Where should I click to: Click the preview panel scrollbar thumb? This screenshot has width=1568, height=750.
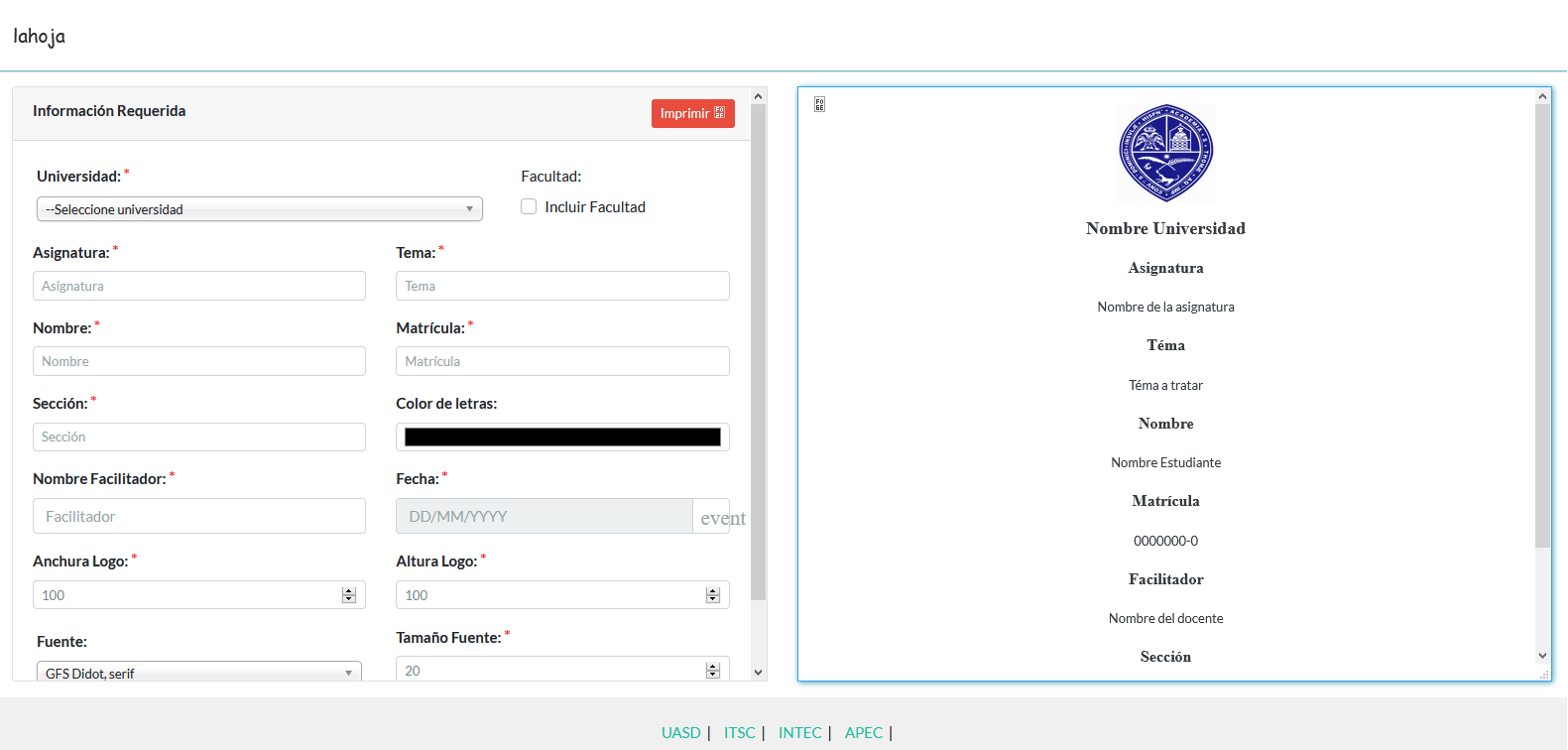pyautogui.click(x=1542, y=325)
